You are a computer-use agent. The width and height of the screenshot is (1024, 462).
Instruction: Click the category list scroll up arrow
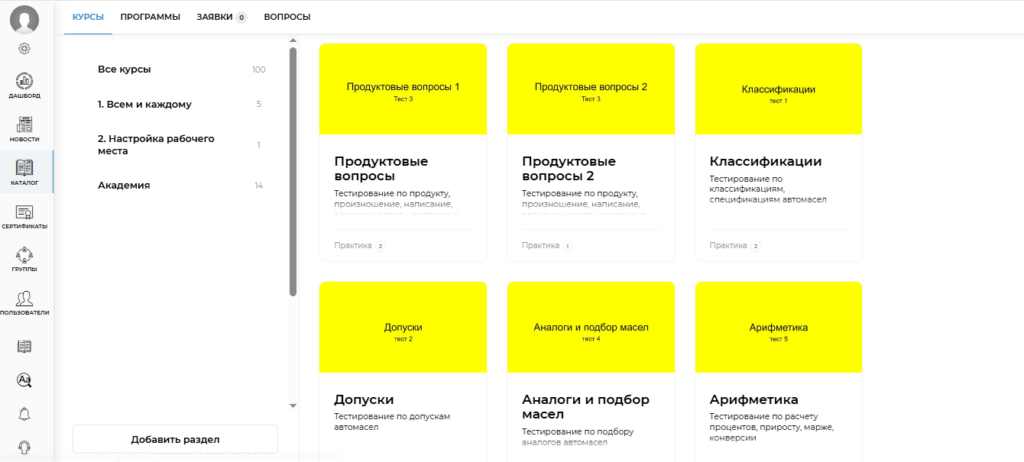[293, 41]
